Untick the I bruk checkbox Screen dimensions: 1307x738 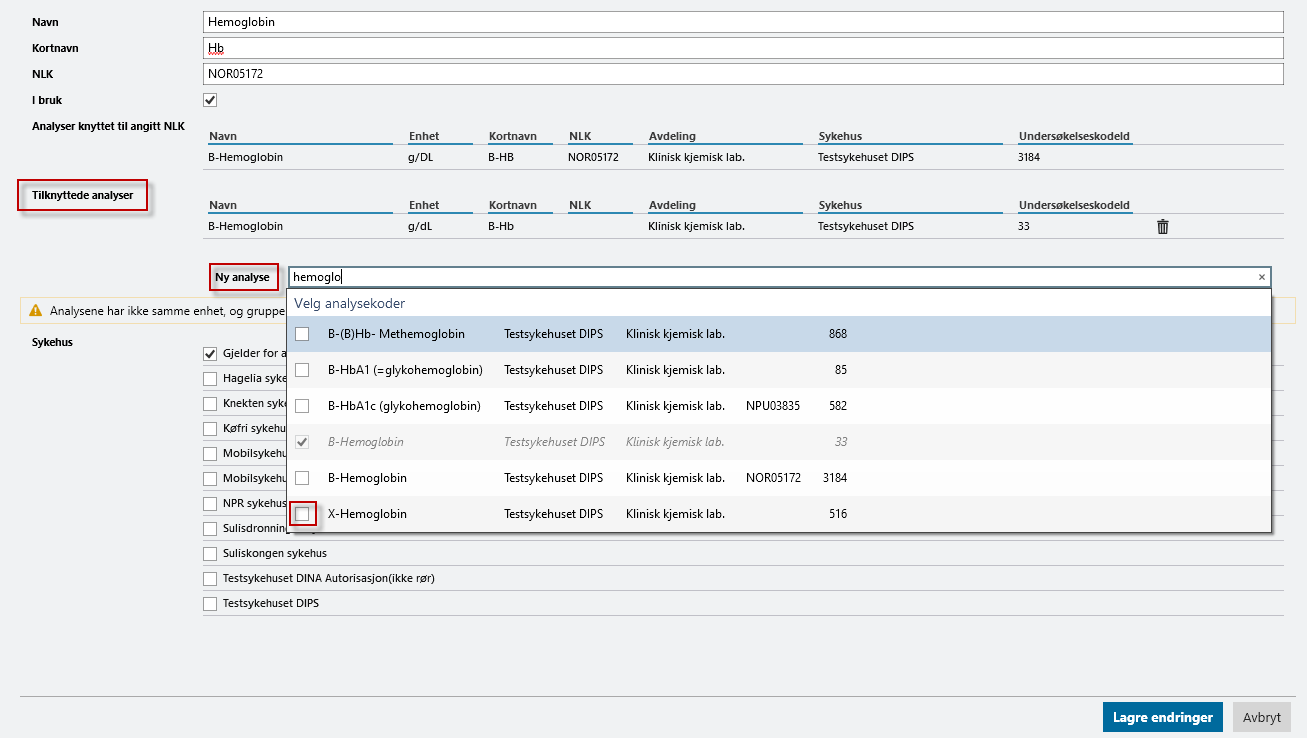210,100
